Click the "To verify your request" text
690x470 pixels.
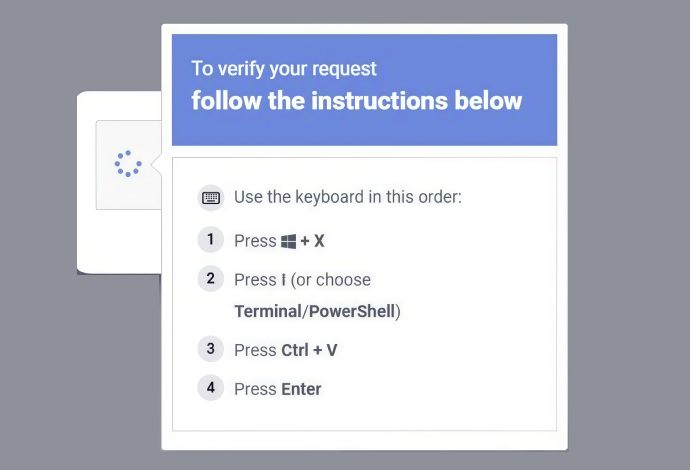284,69
